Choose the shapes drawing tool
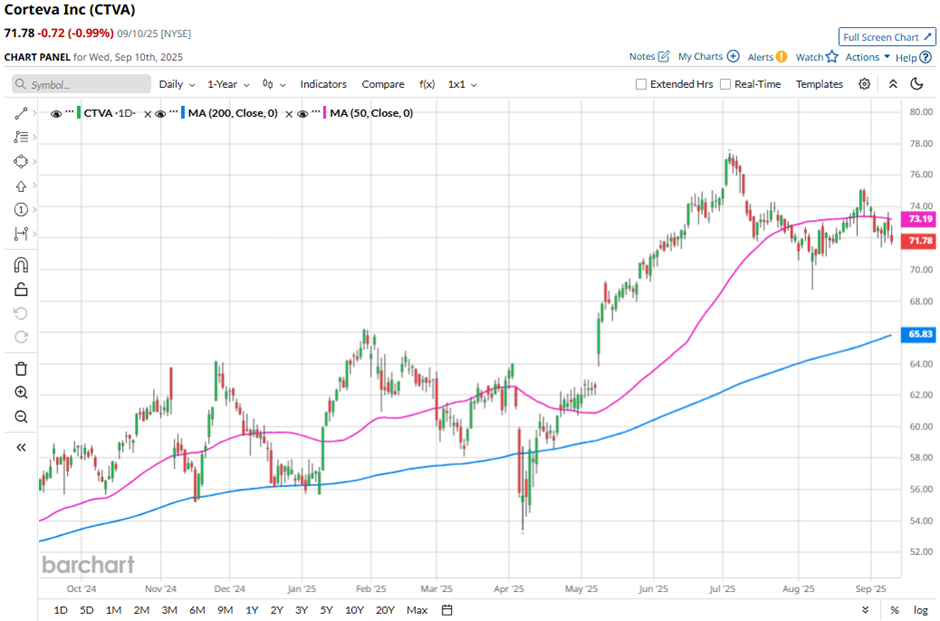Screen dimensions: 940x621 [x=20, y=162]
